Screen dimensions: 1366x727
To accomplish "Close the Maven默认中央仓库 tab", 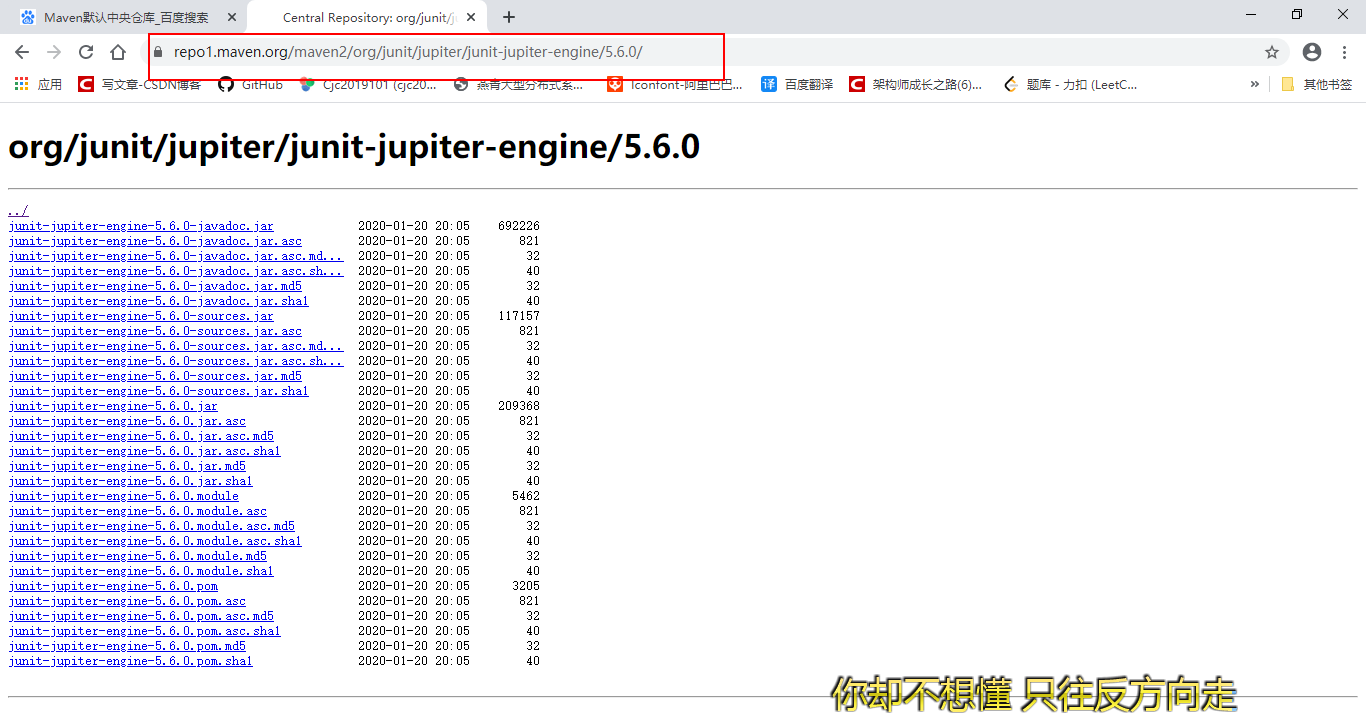I will click(233, 17).
